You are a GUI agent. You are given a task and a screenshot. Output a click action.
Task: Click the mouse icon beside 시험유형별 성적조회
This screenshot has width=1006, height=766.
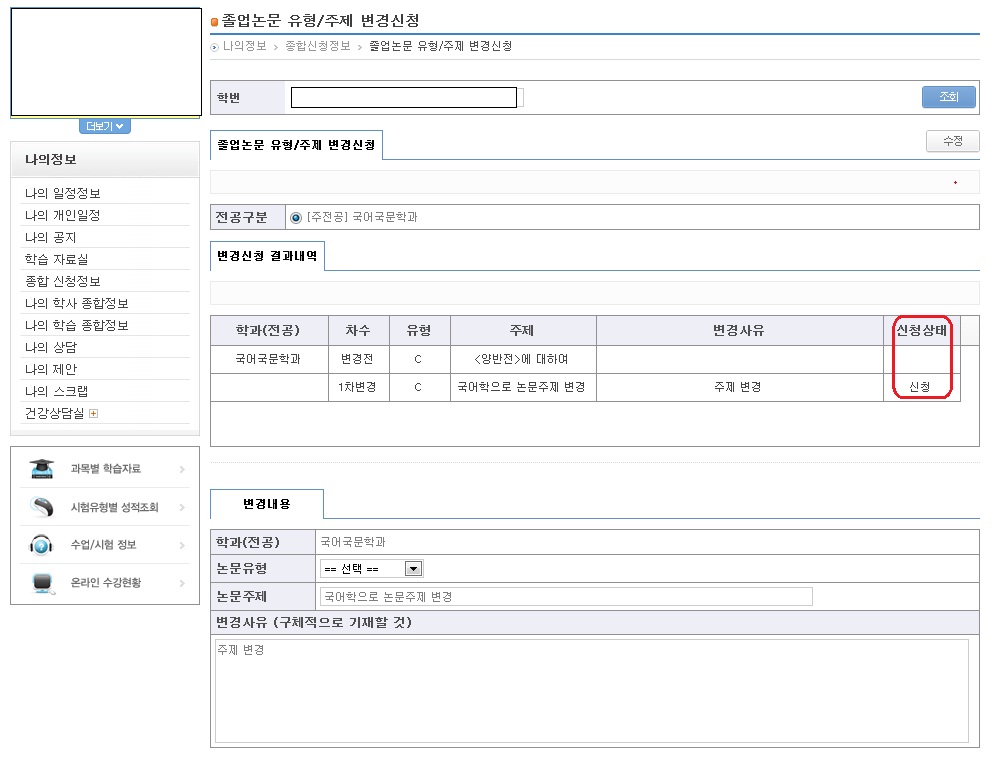(41, 507)
